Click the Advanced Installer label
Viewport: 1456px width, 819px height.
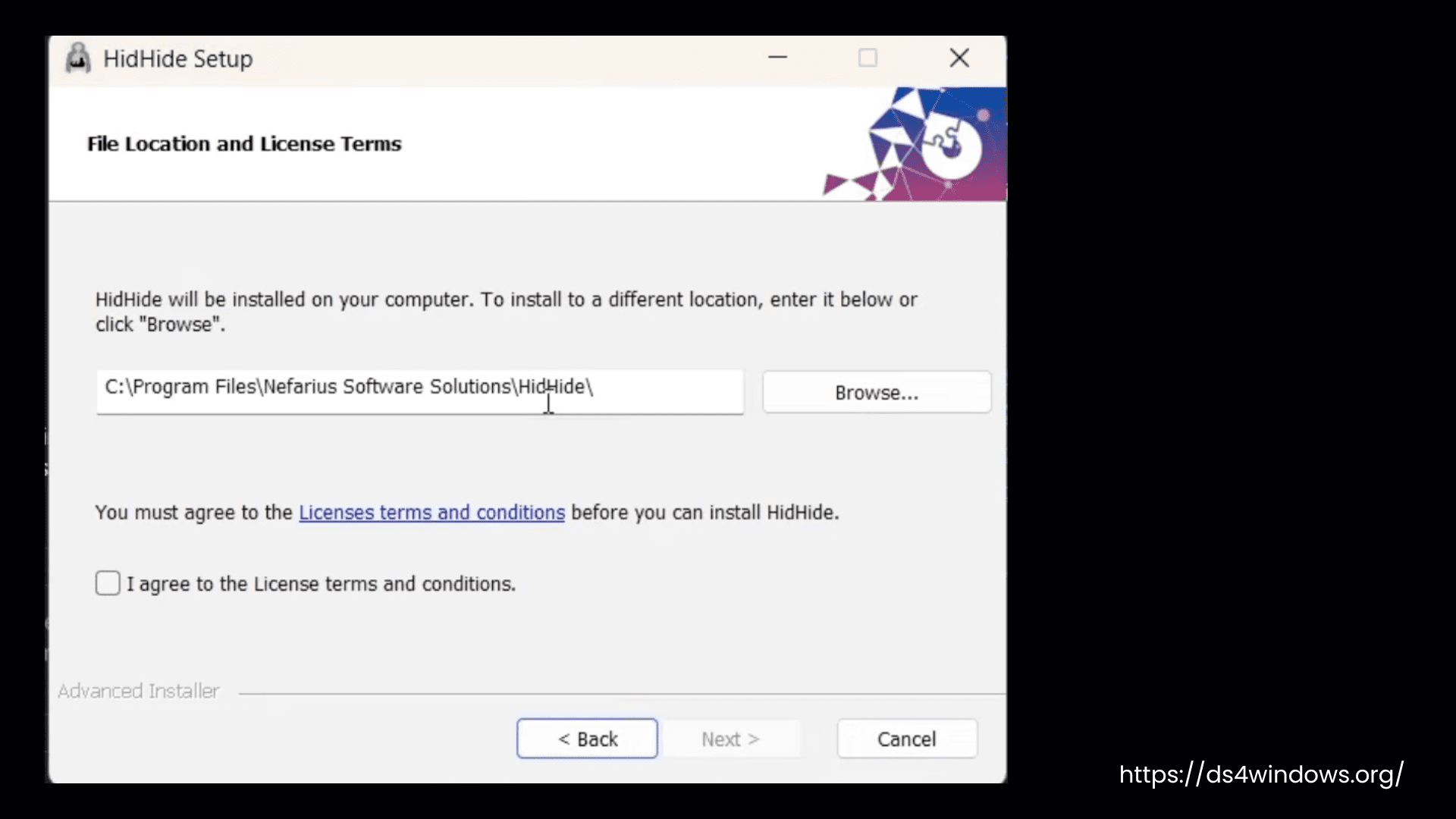139,691
